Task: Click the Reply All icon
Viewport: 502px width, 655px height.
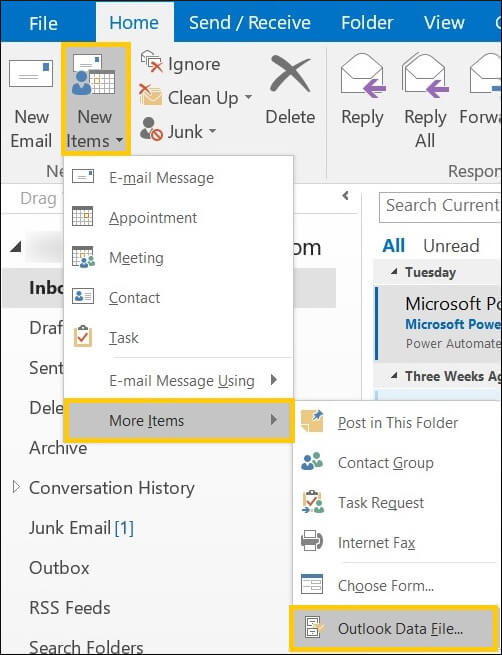Action: click(425, 76)
